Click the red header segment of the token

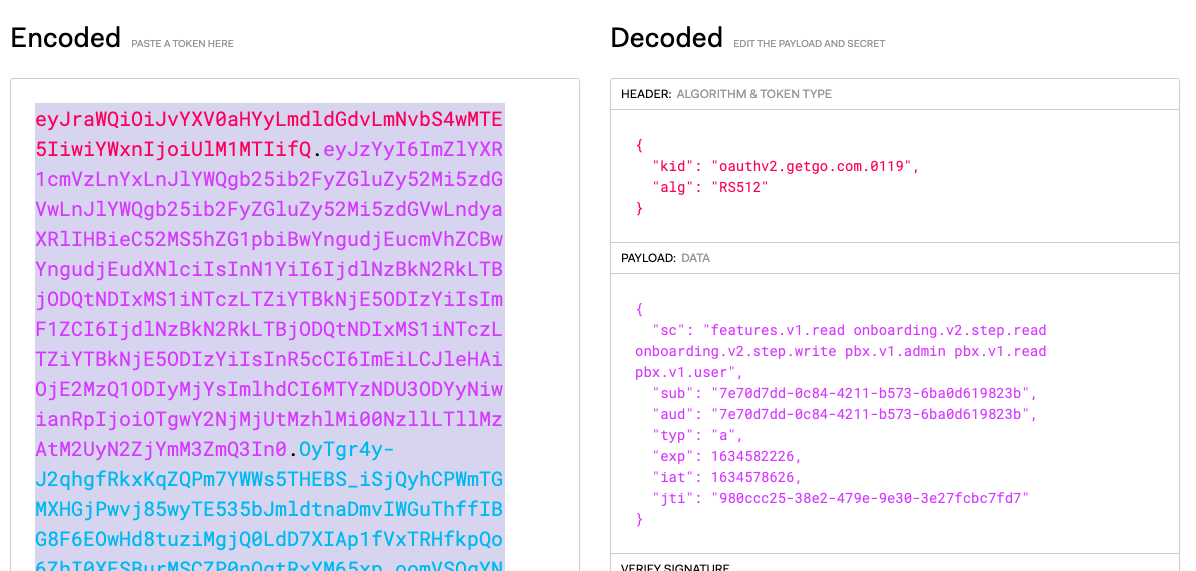[268, 135]
